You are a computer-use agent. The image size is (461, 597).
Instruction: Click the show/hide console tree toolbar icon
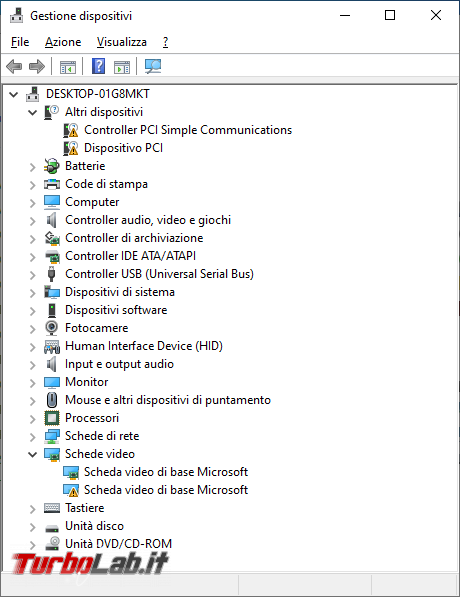coord(68,67)
